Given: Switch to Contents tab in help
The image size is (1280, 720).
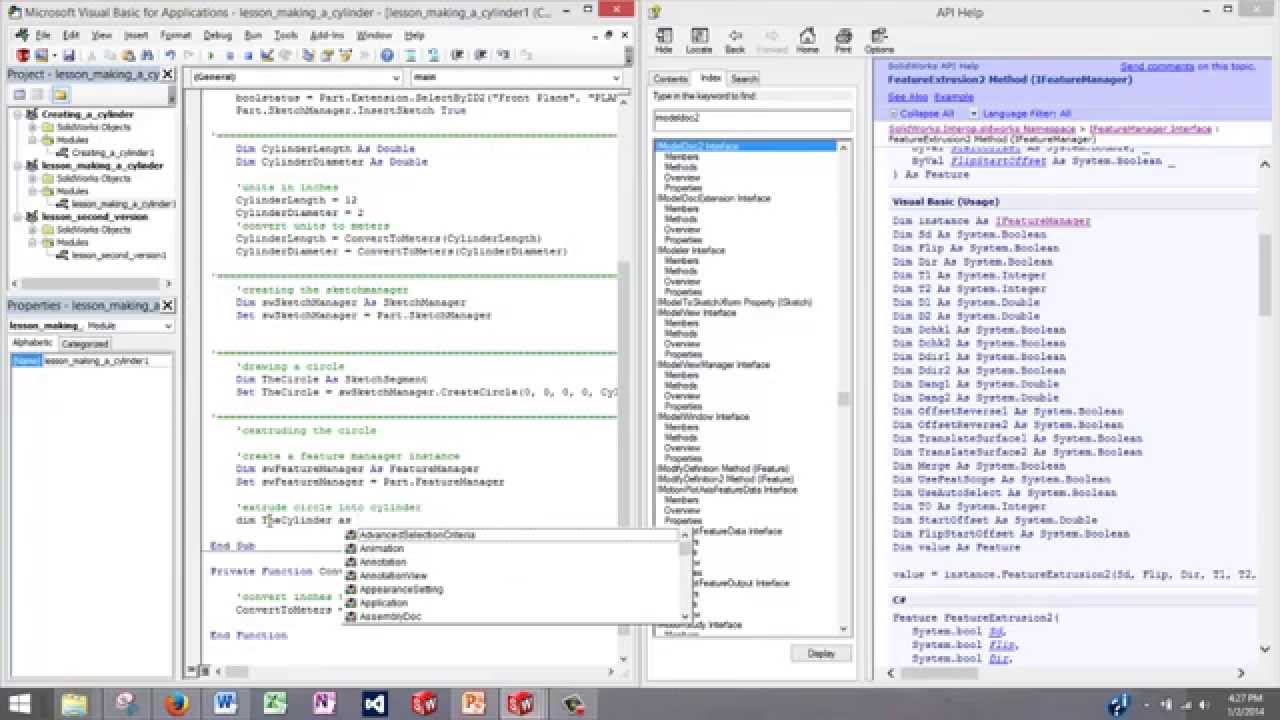Looking at the screenshot, I should [670, 78].
